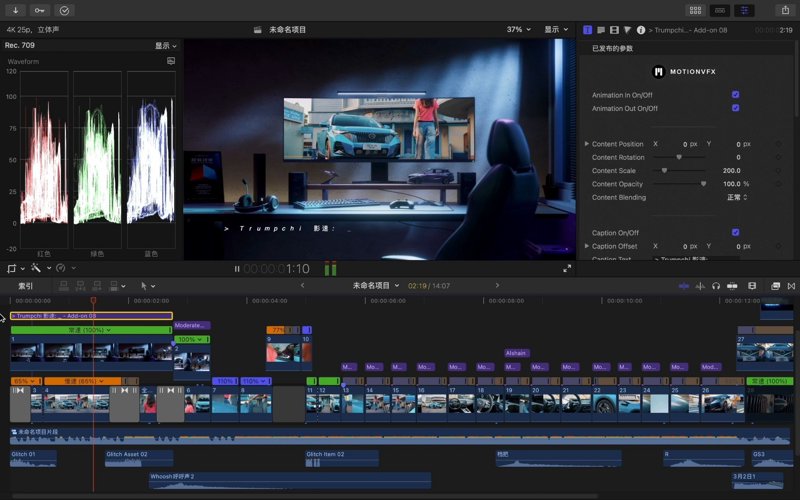Click the viewer clapper project icon

pos(258,30)
